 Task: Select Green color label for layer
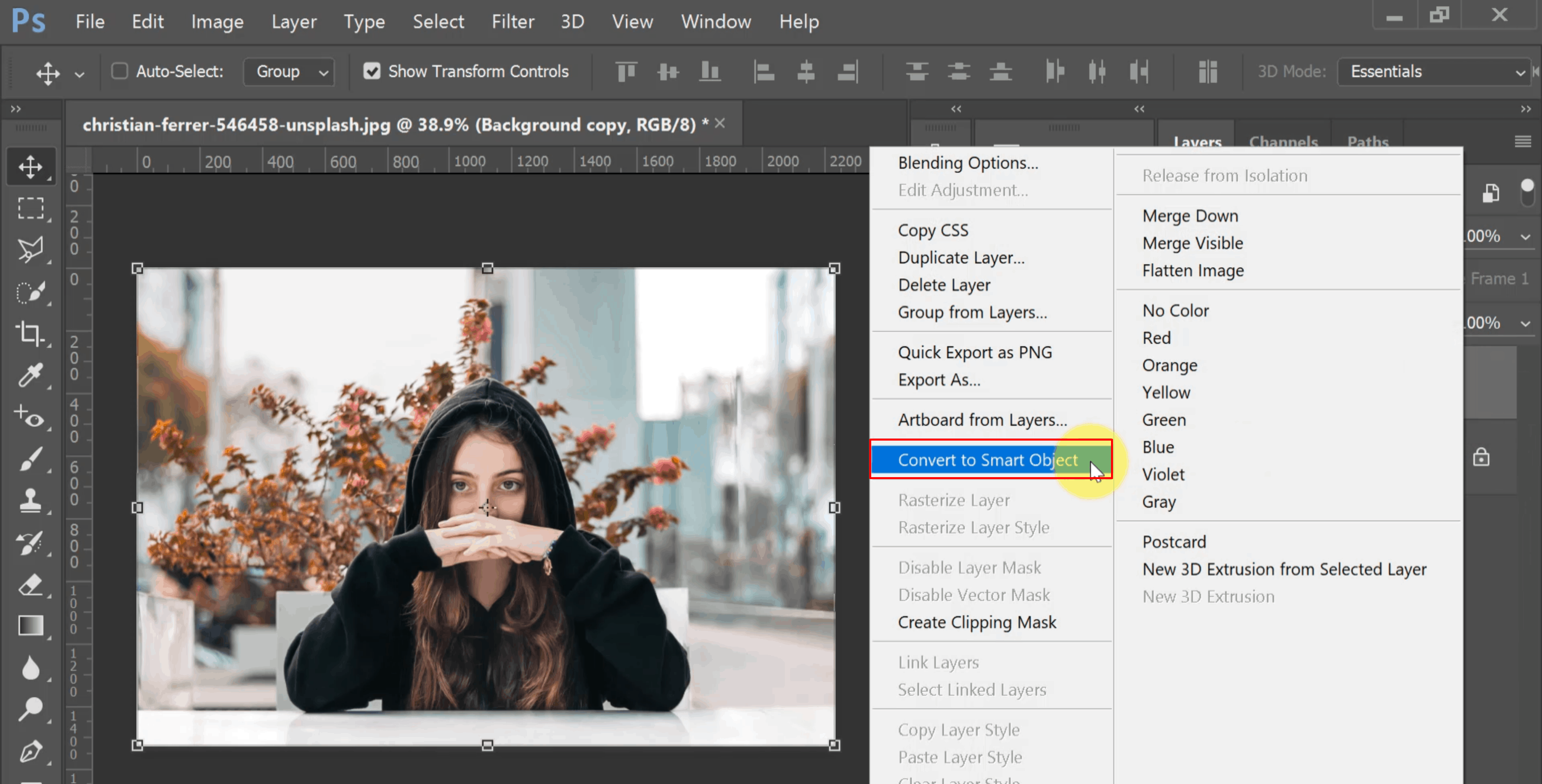tap(1162, 418)
